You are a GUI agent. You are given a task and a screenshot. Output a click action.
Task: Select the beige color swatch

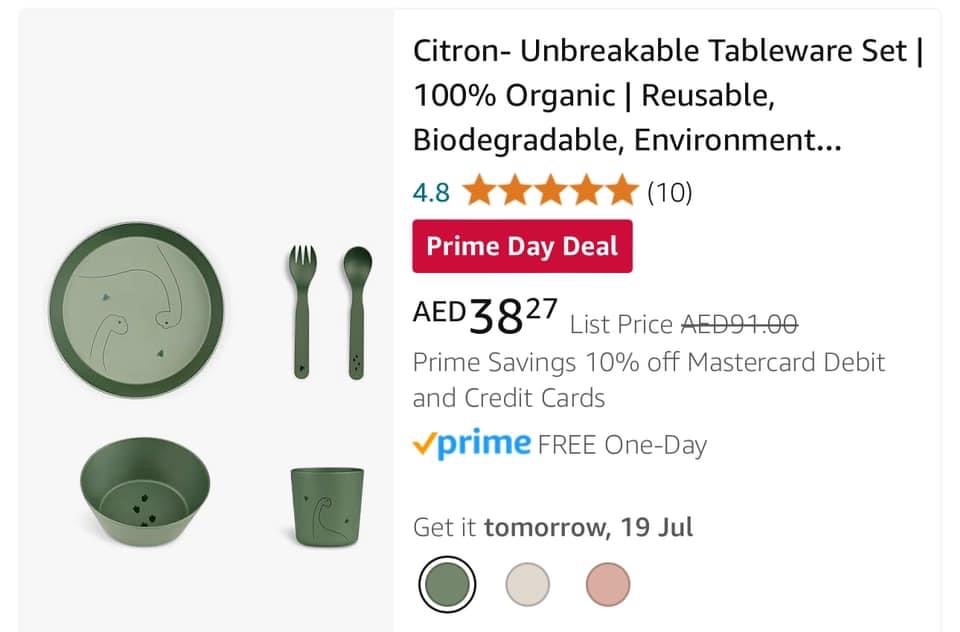pos(527,584)
